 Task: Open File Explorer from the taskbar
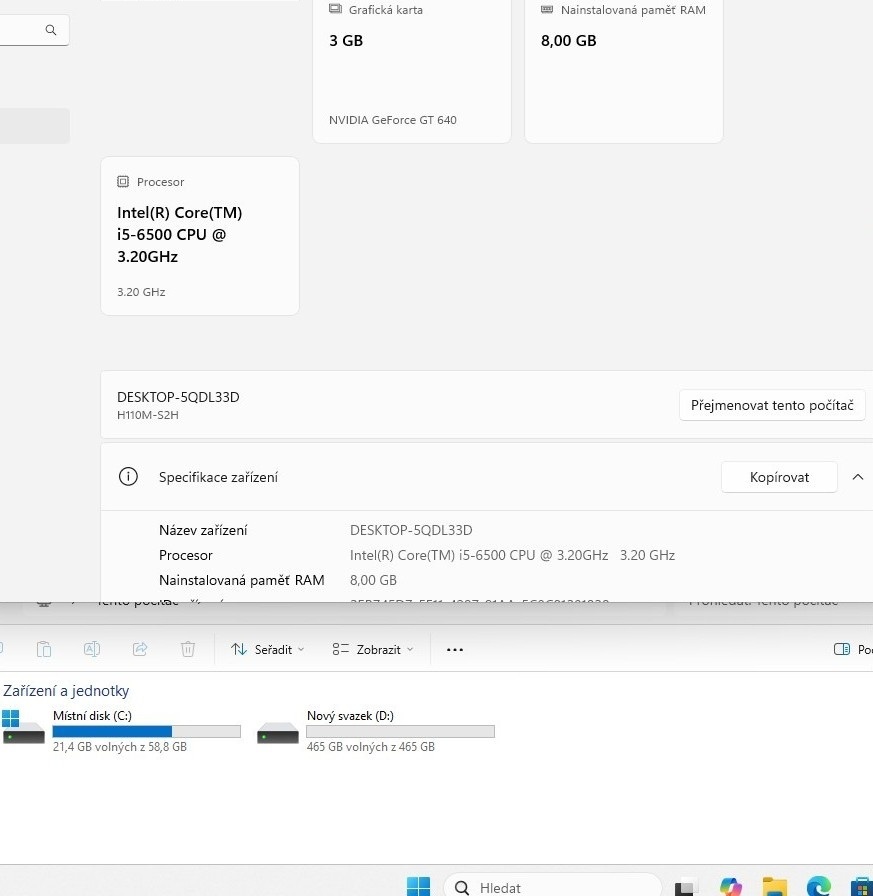[x=774, y=887]
